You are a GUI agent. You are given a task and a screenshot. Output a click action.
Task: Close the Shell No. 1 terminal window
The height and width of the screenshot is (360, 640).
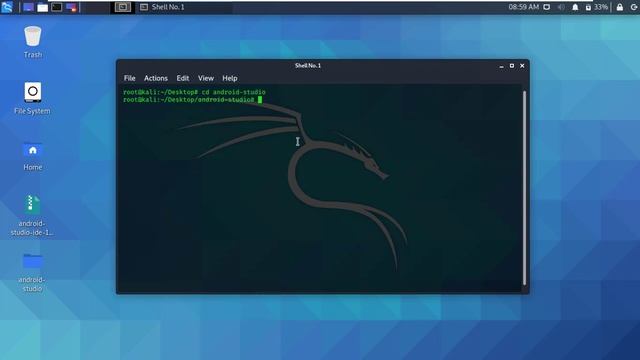coord(522,66)
